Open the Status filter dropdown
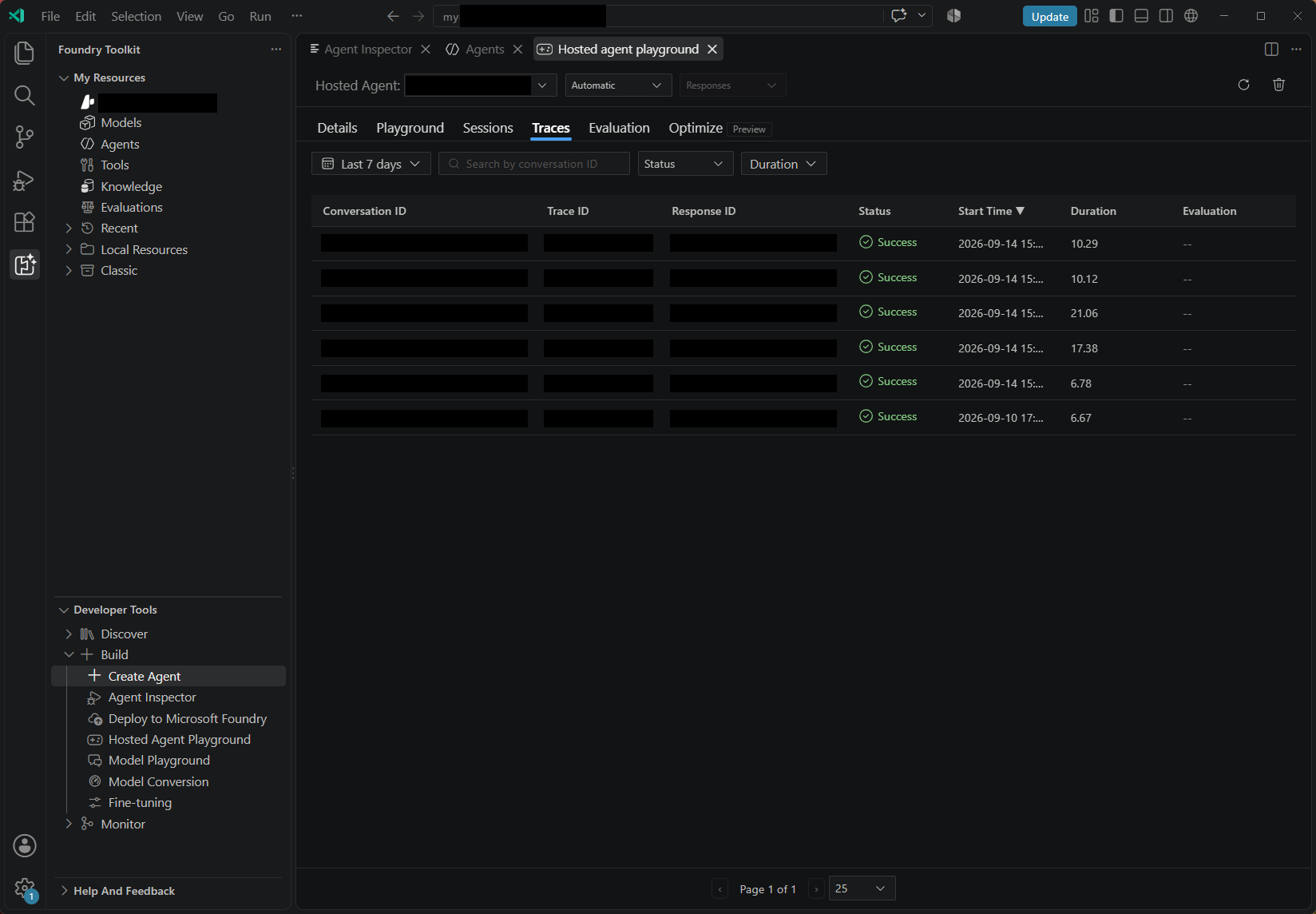This screenshot has width=1316, height=914. [685, 164]
